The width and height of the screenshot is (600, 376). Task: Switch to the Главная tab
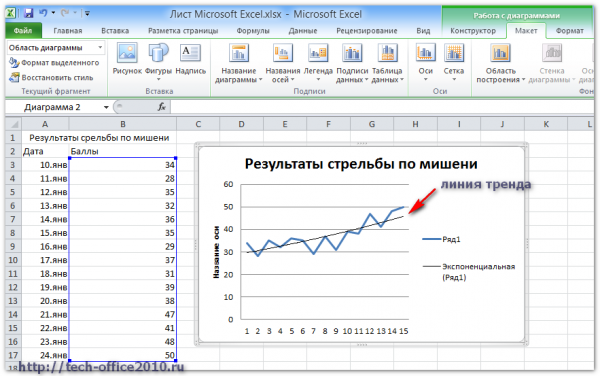[68, 31]
